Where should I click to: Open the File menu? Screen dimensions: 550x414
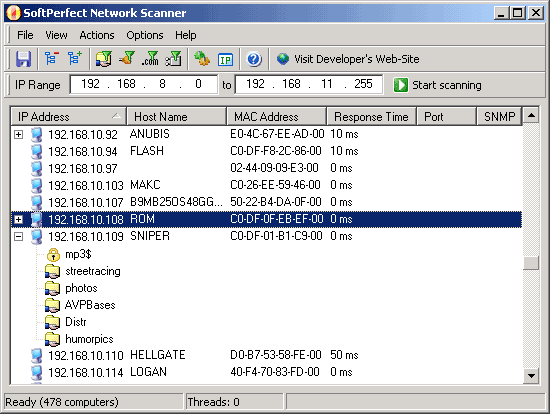[25, 35]
